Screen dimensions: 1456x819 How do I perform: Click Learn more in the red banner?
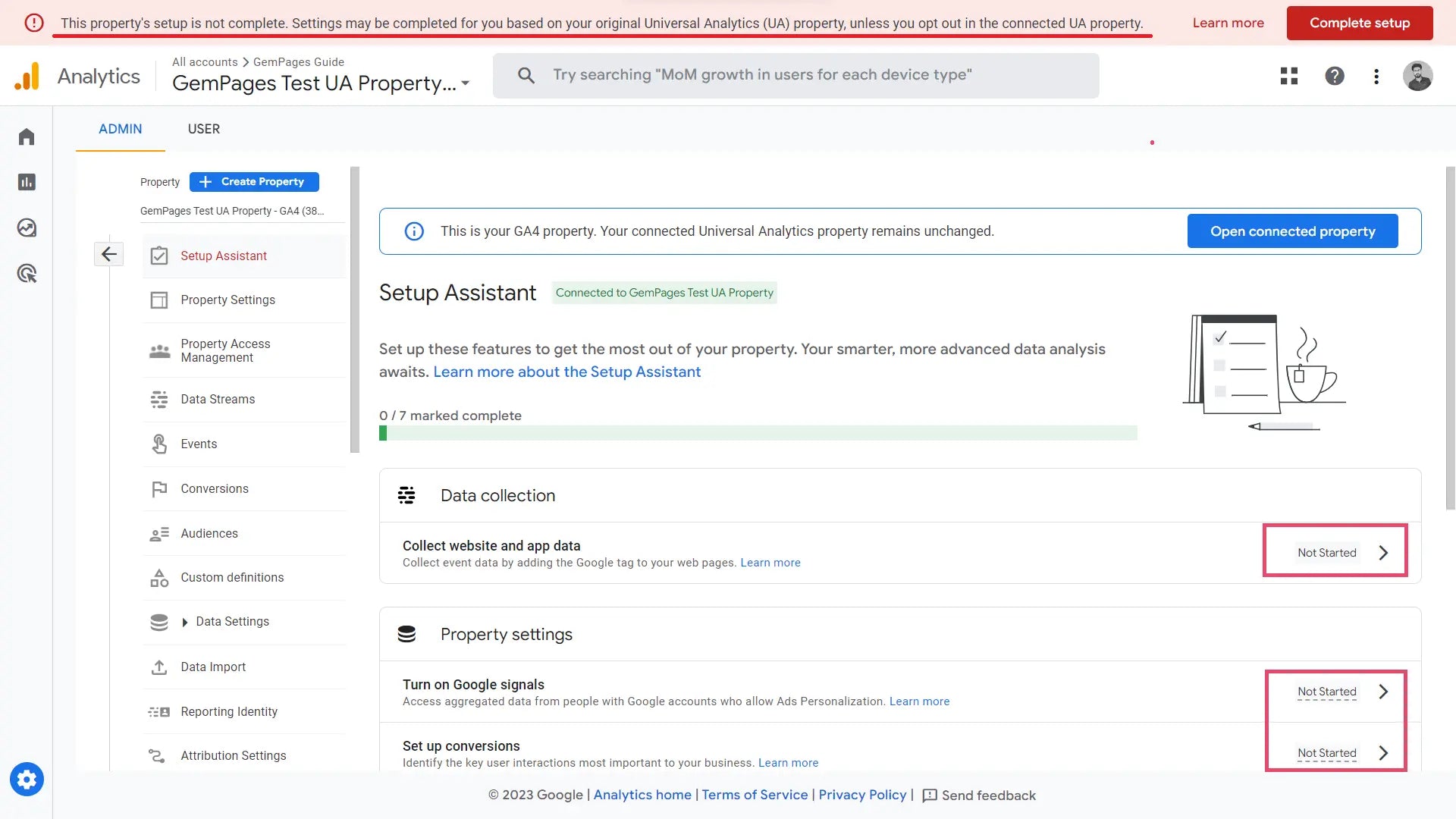[1228, 23]
